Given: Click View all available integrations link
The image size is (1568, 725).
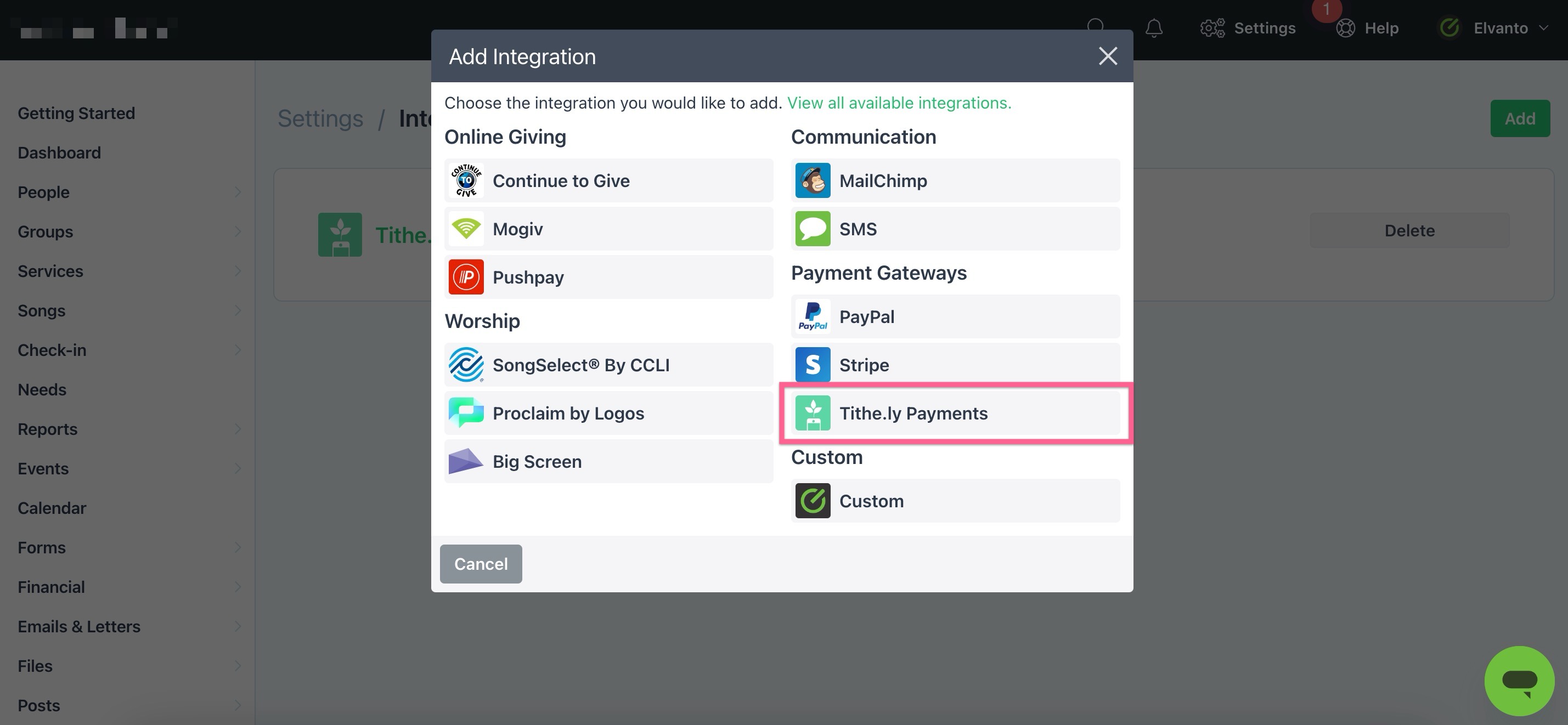Looking at the screenshot, I should pyautogui.click(x=899, y=102).
